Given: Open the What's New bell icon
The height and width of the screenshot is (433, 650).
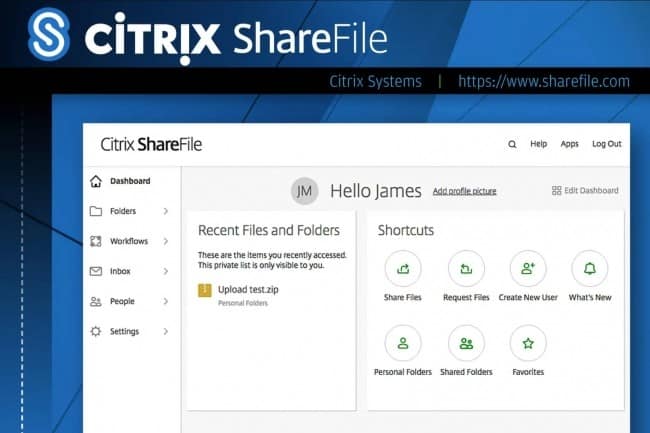Looking at the screenshot, I should pos(589,269).
